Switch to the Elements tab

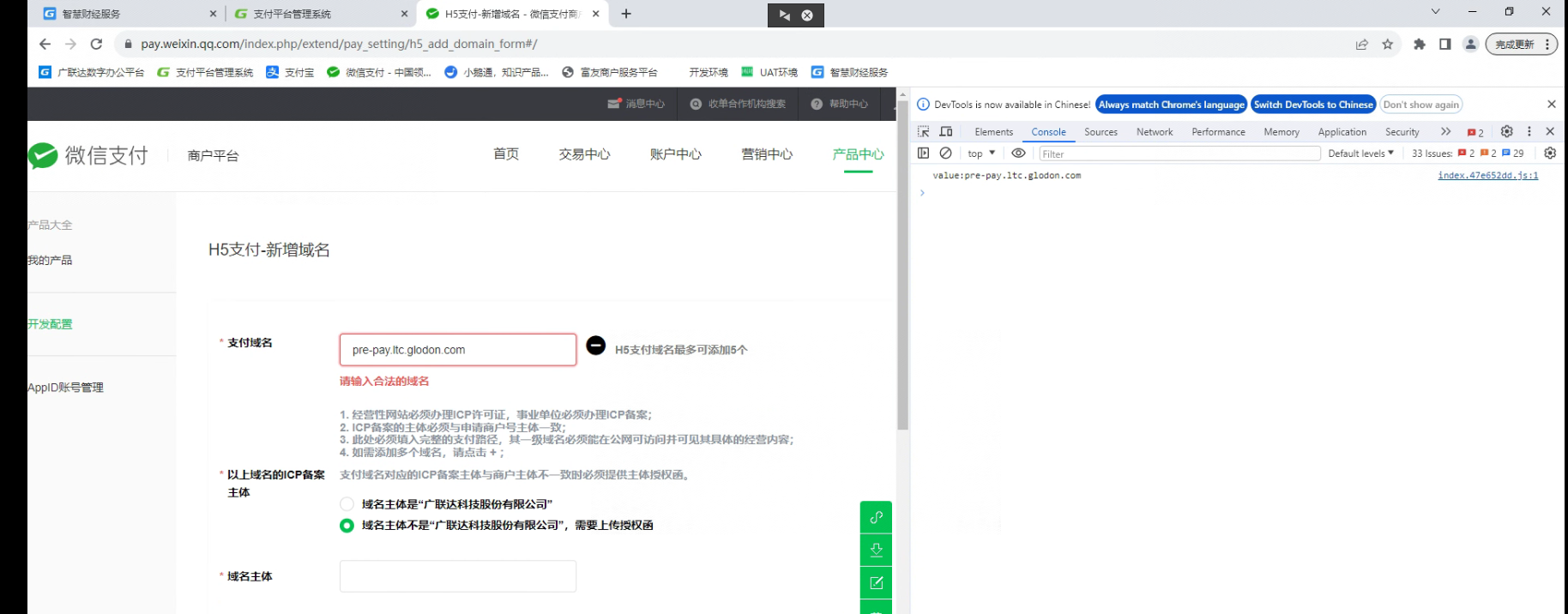[993, 132]
